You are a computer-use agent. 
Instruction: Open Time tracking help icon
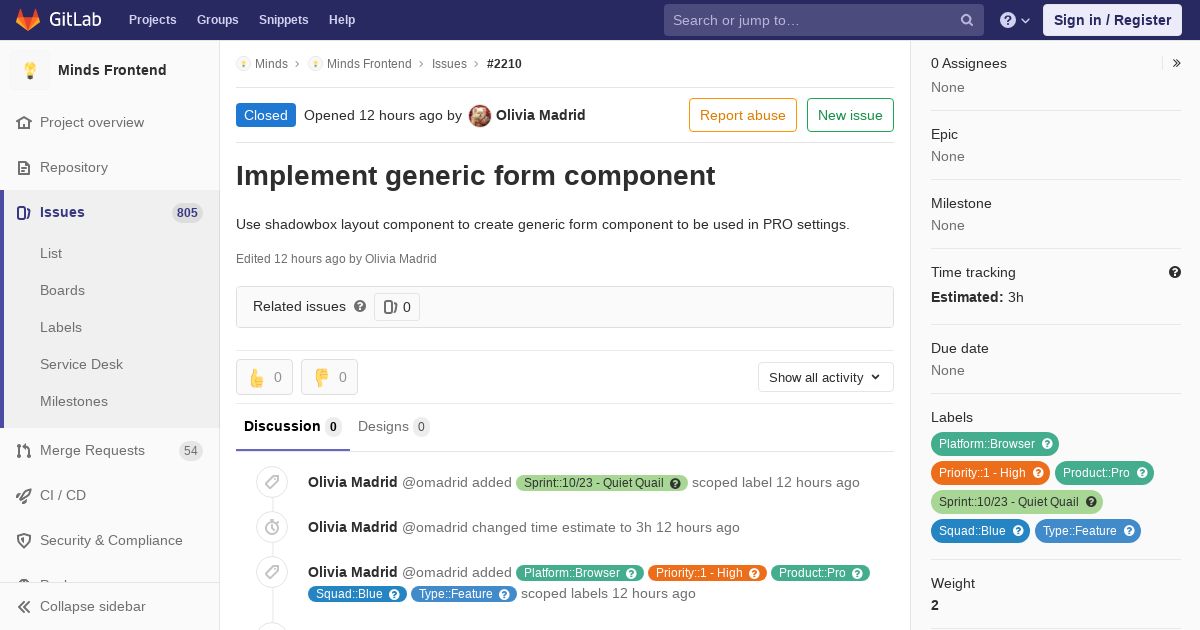[x=1175, y=272]
